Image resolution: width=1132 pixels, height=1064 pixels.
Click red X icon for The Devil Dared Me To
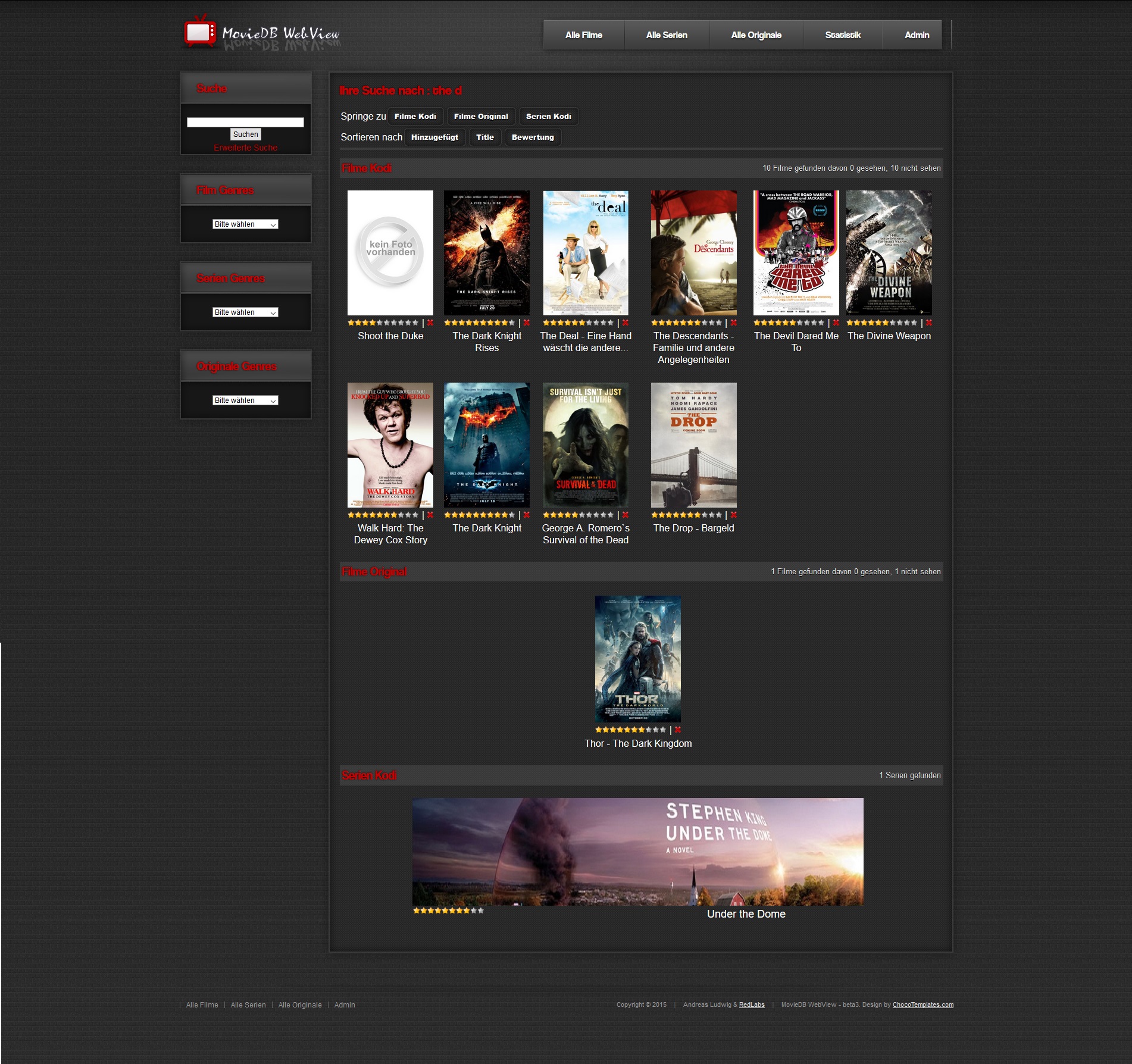pos(836,323)
